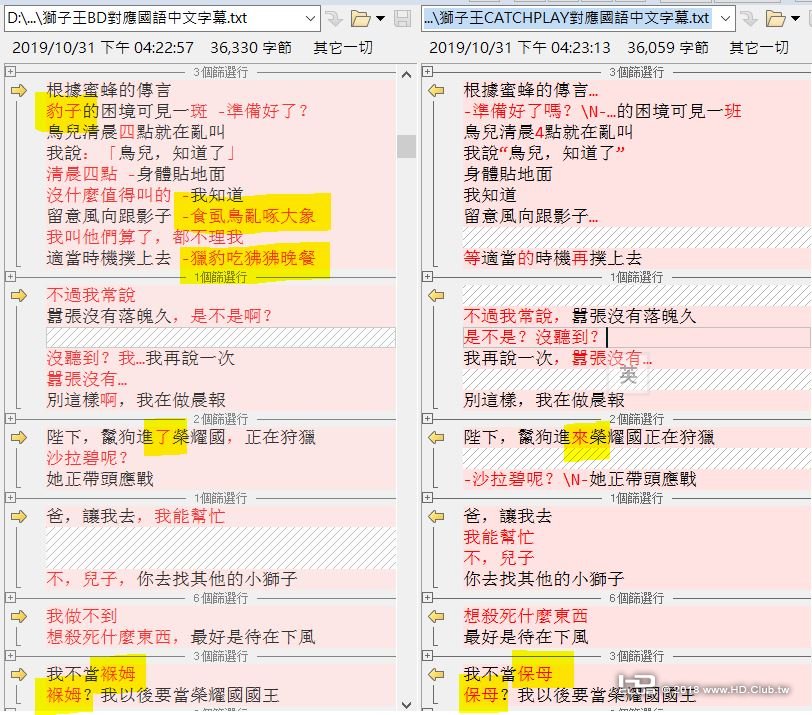Click left line 沒聽到？我…我再說一次
Screen dimensions: 812x715
(140, 358)
